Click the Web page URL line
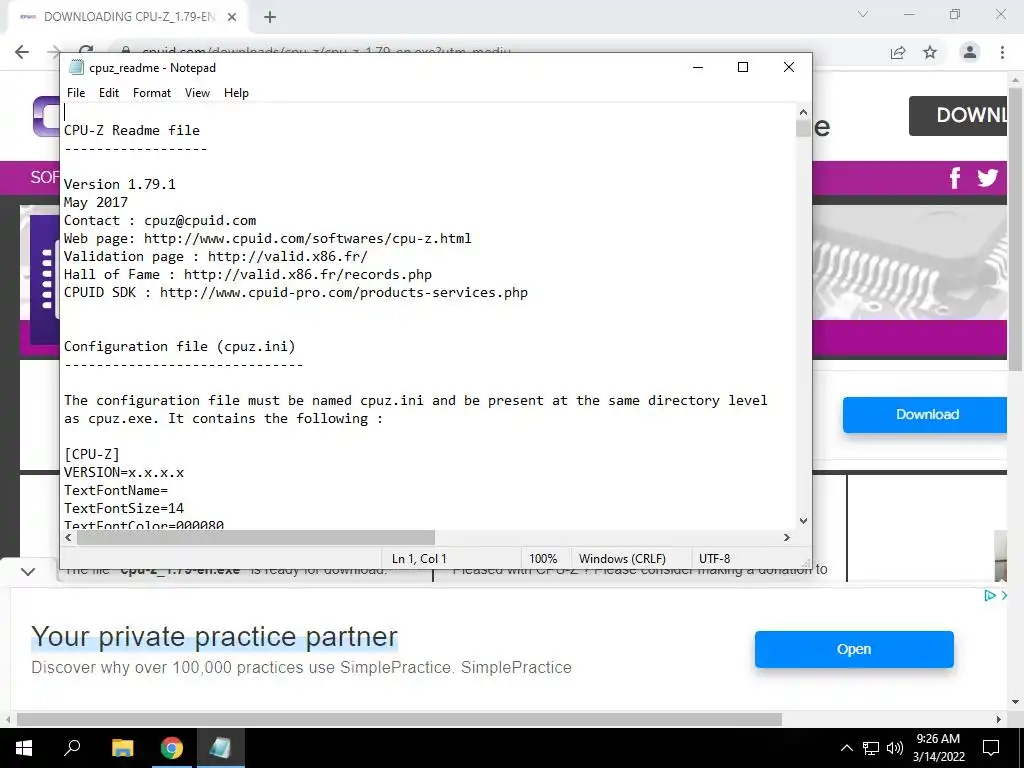 pyautogui.click(x=268, y=238)
